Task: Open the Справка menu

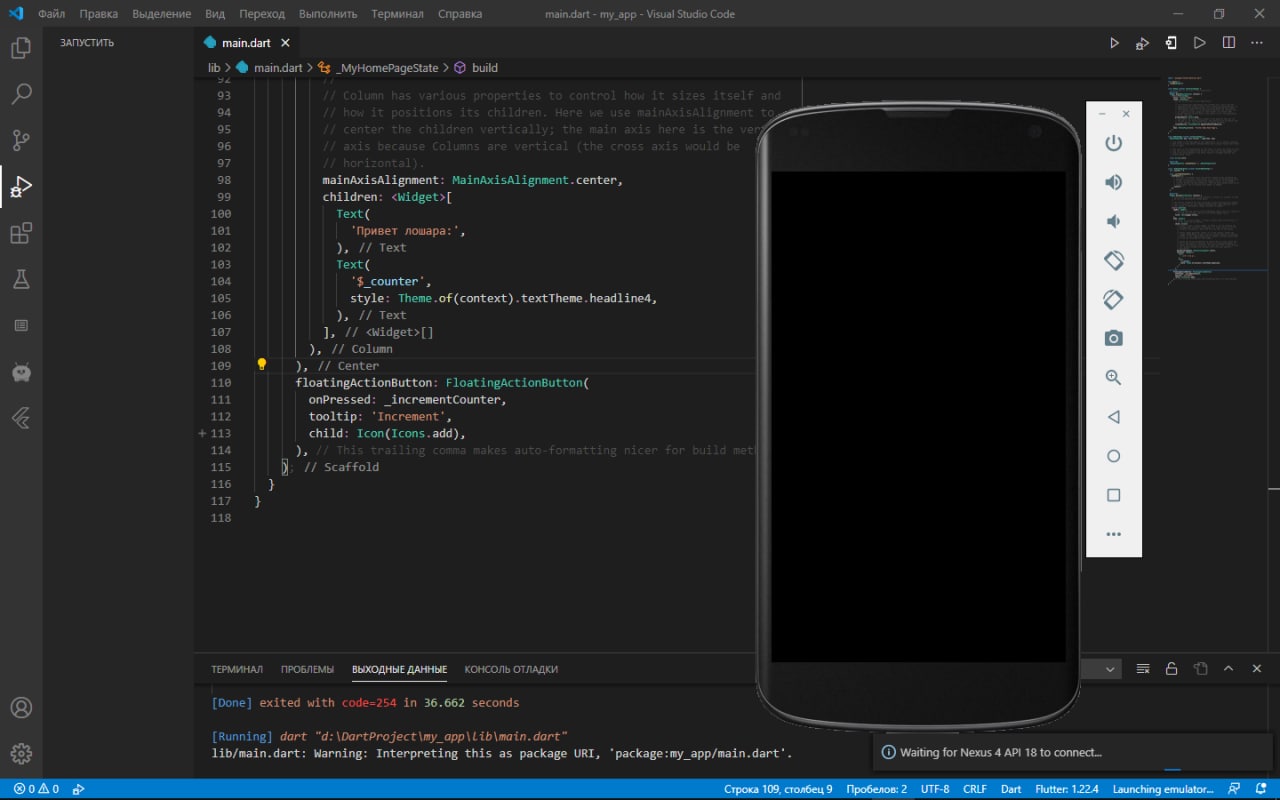Action: 459,14
